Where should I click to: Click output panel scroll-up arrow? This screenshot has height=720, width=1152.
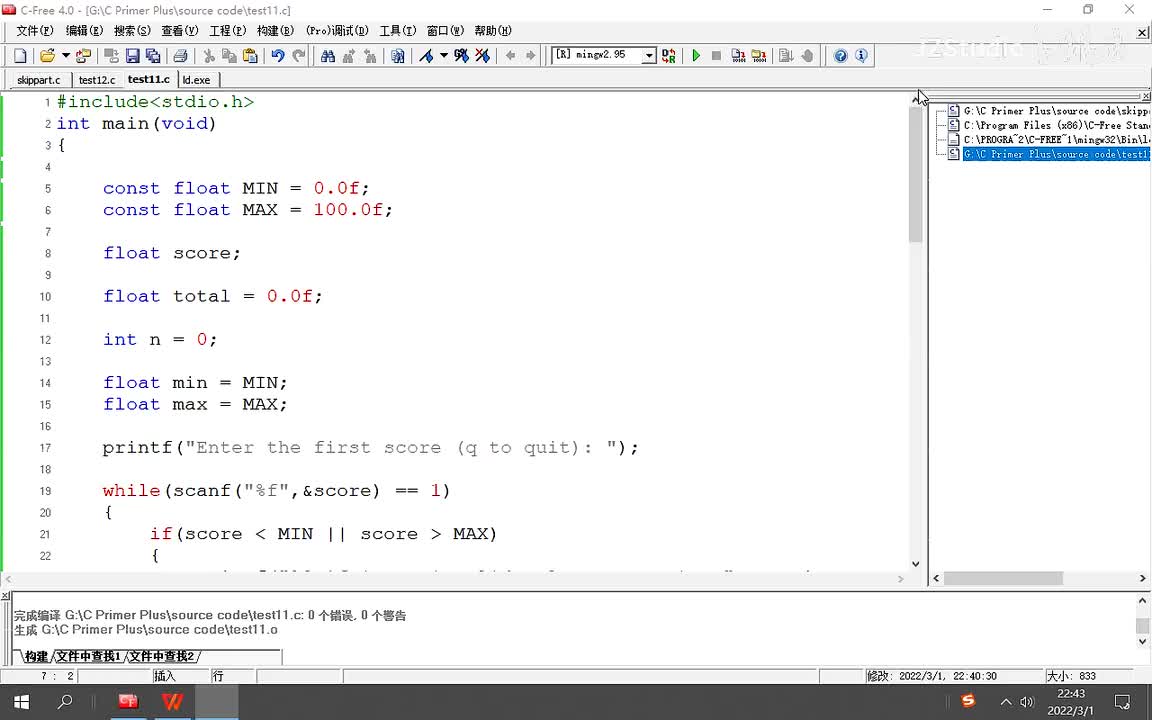point(1142,601)
